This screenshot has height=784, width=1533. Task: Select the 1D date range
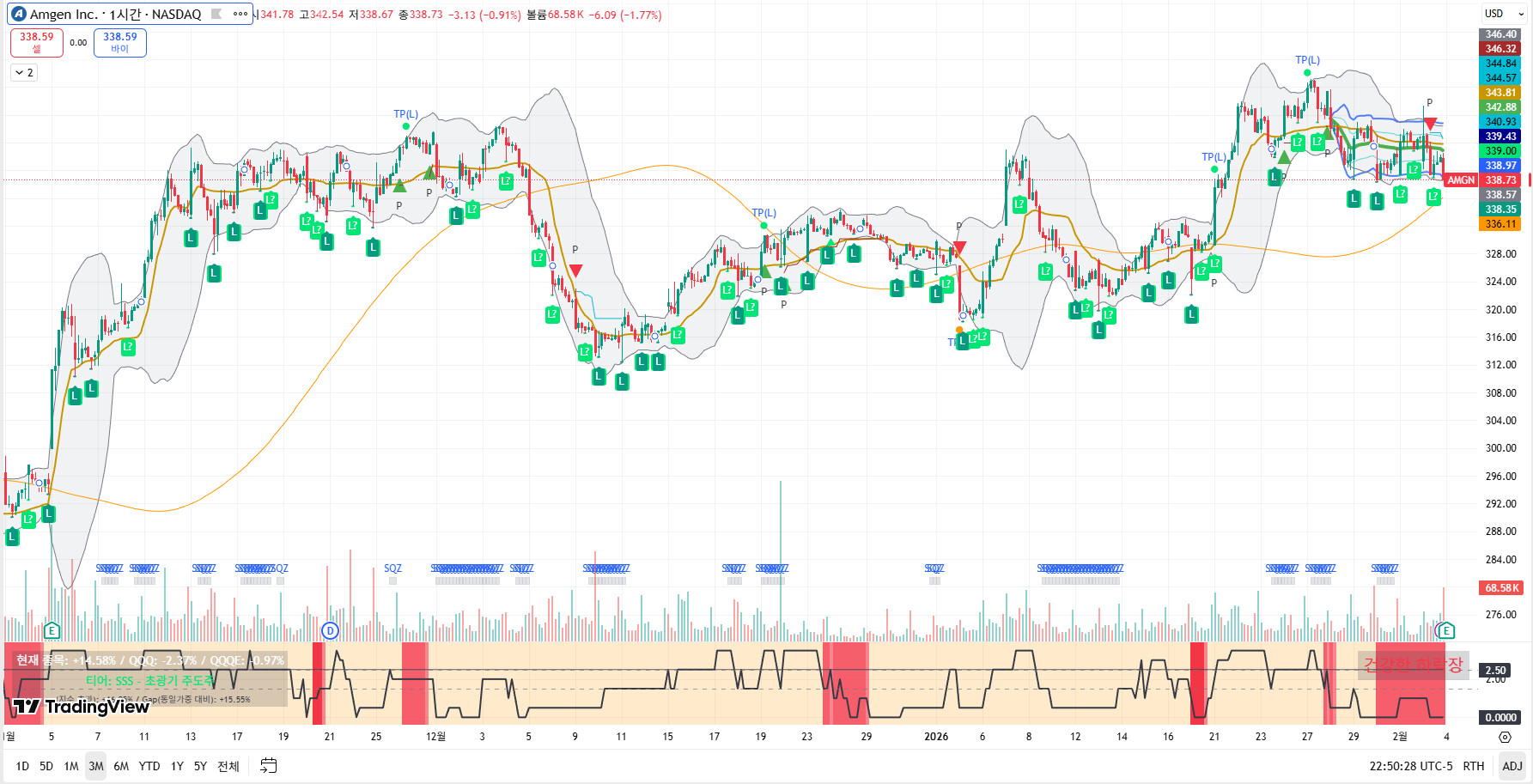pos(22,766)
